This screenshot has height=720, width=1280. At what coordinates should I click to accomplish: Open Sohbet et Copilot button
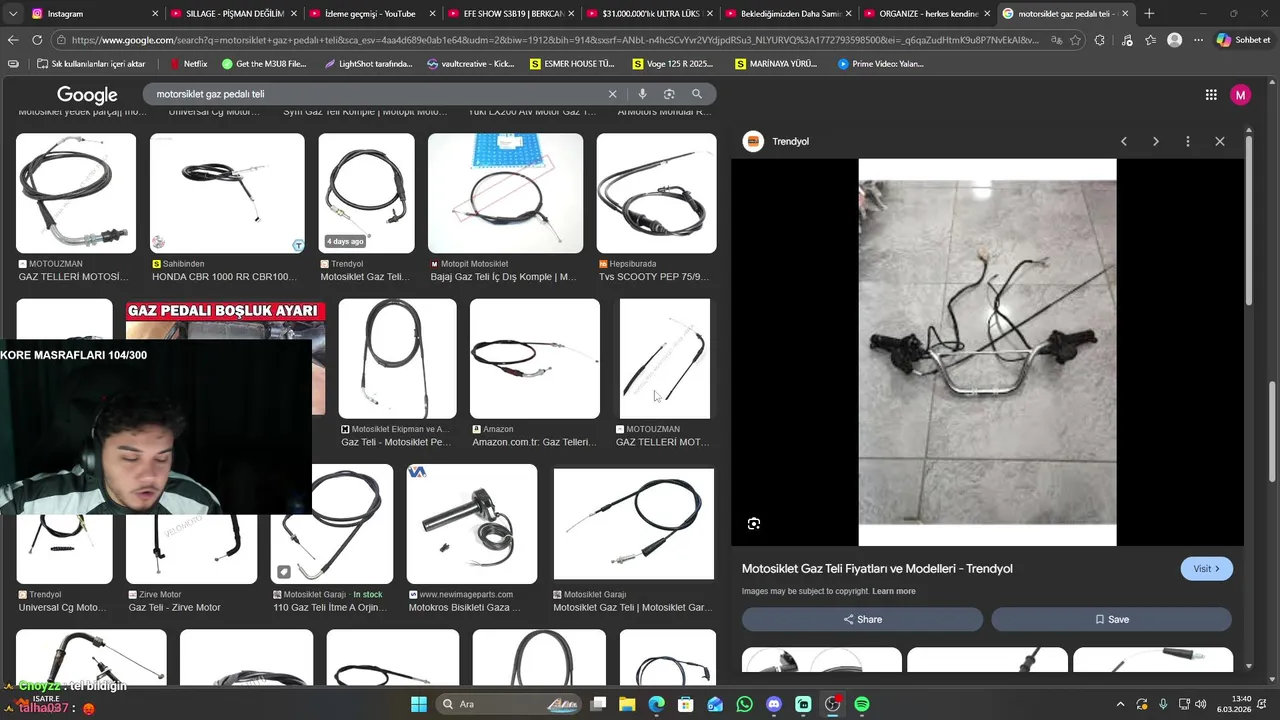pyautogui.click(x=1243, y=40)
